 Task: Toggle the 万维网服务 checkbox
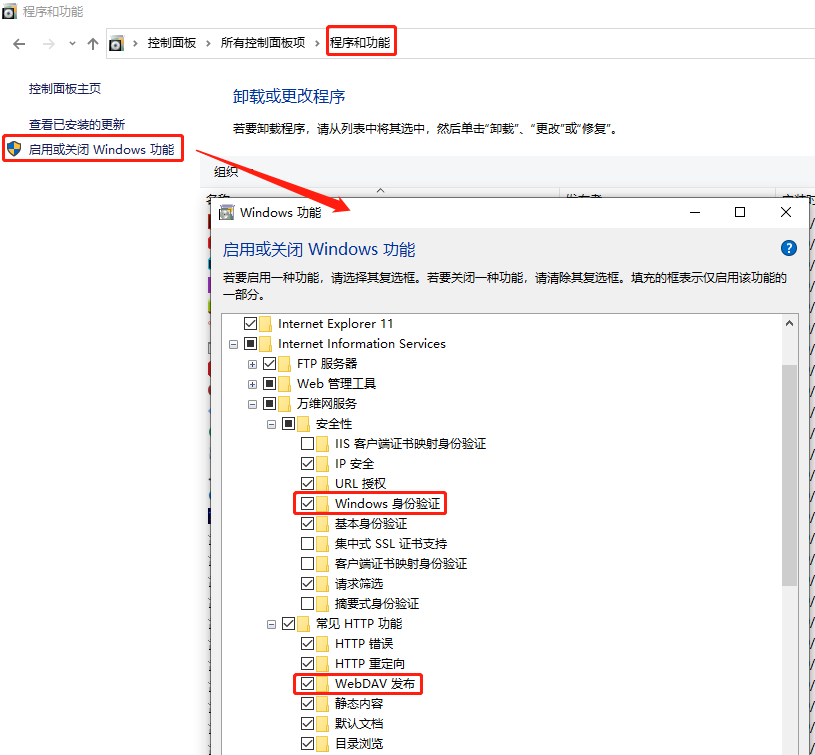(x=269, y=404)
